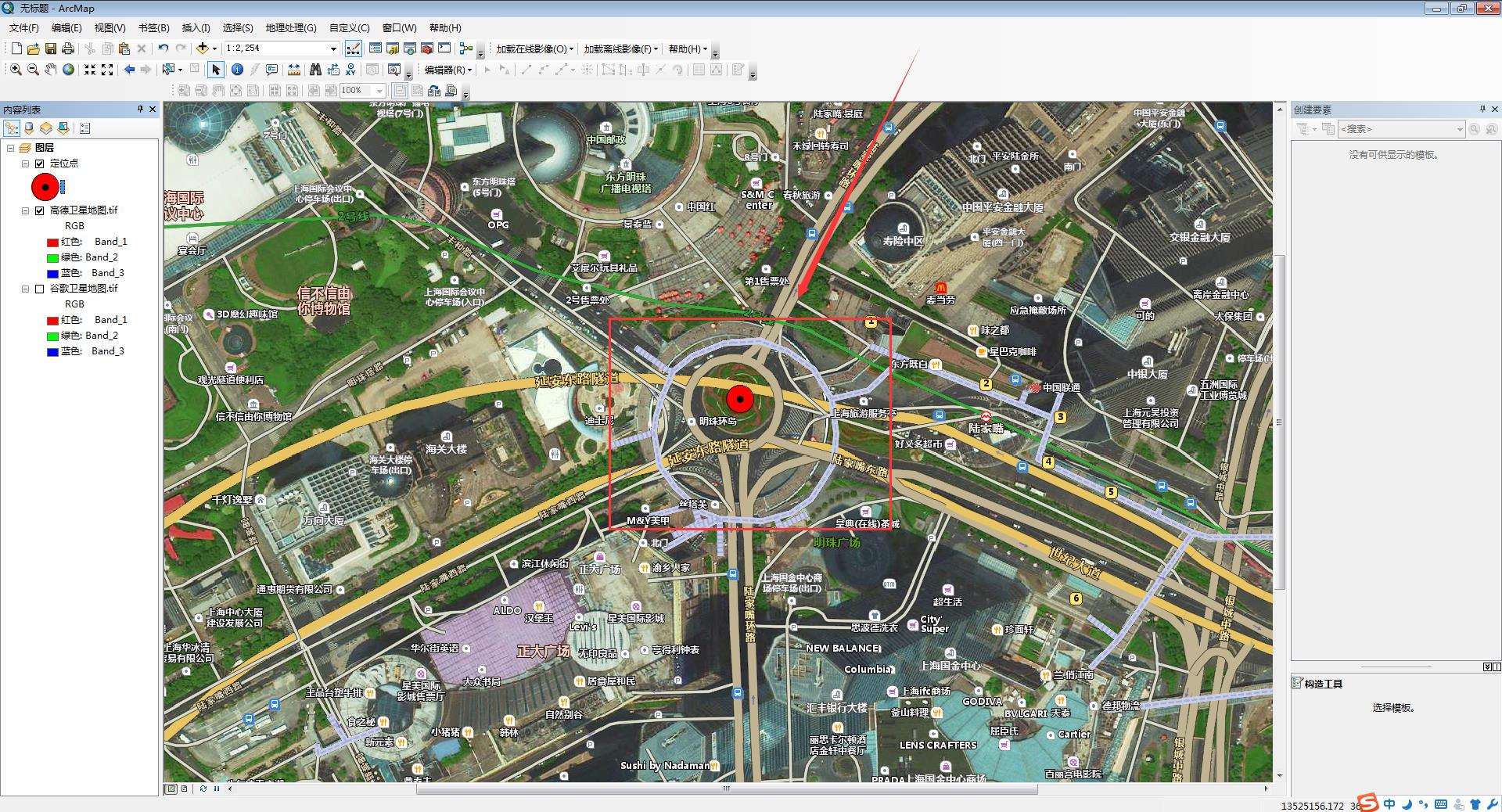Open the toolbar 帮助(H) dropdown button
Viewport: 1502px width, 812px height.
click(688, 49)
